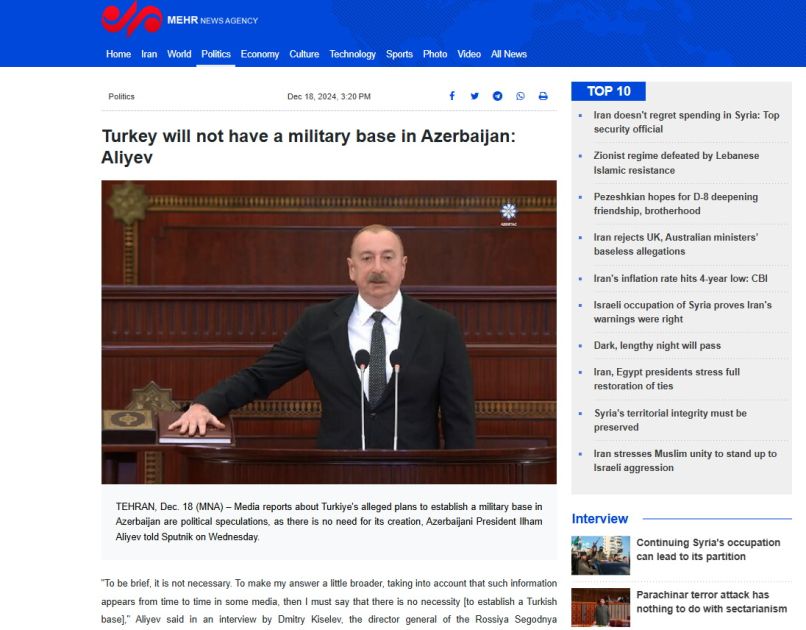Print the Aliyev article

click(542, 95)
